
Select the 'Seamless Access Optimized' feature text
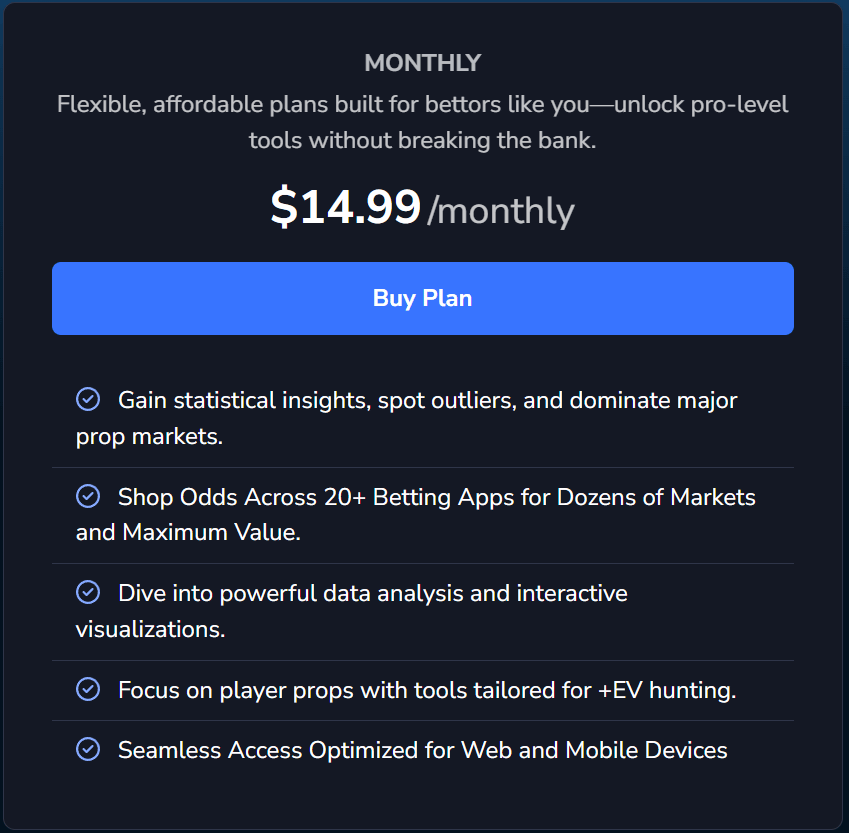pos(422,749)
